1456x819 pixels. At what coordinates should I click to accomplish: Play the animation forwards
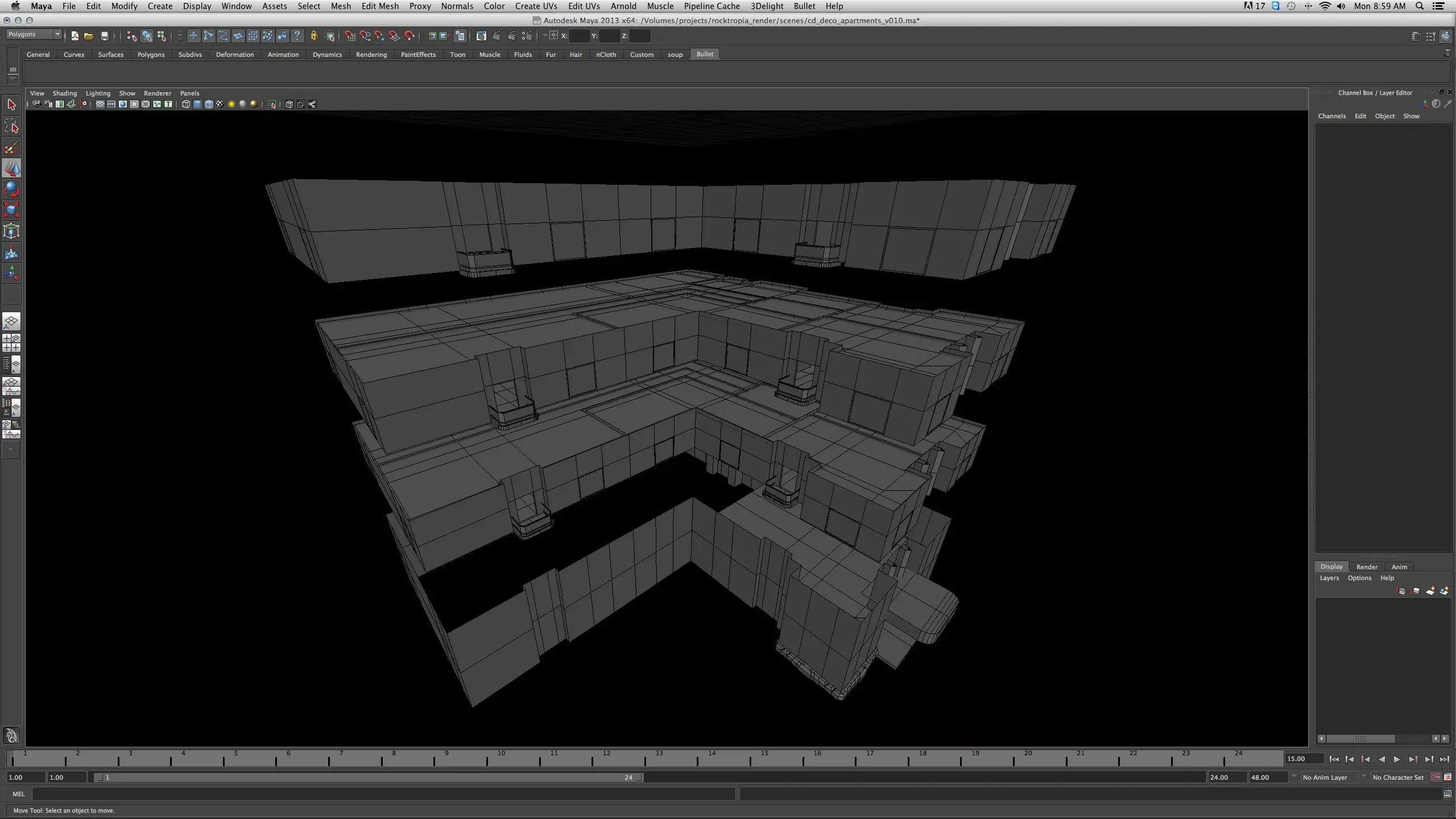coord(1397,759)
